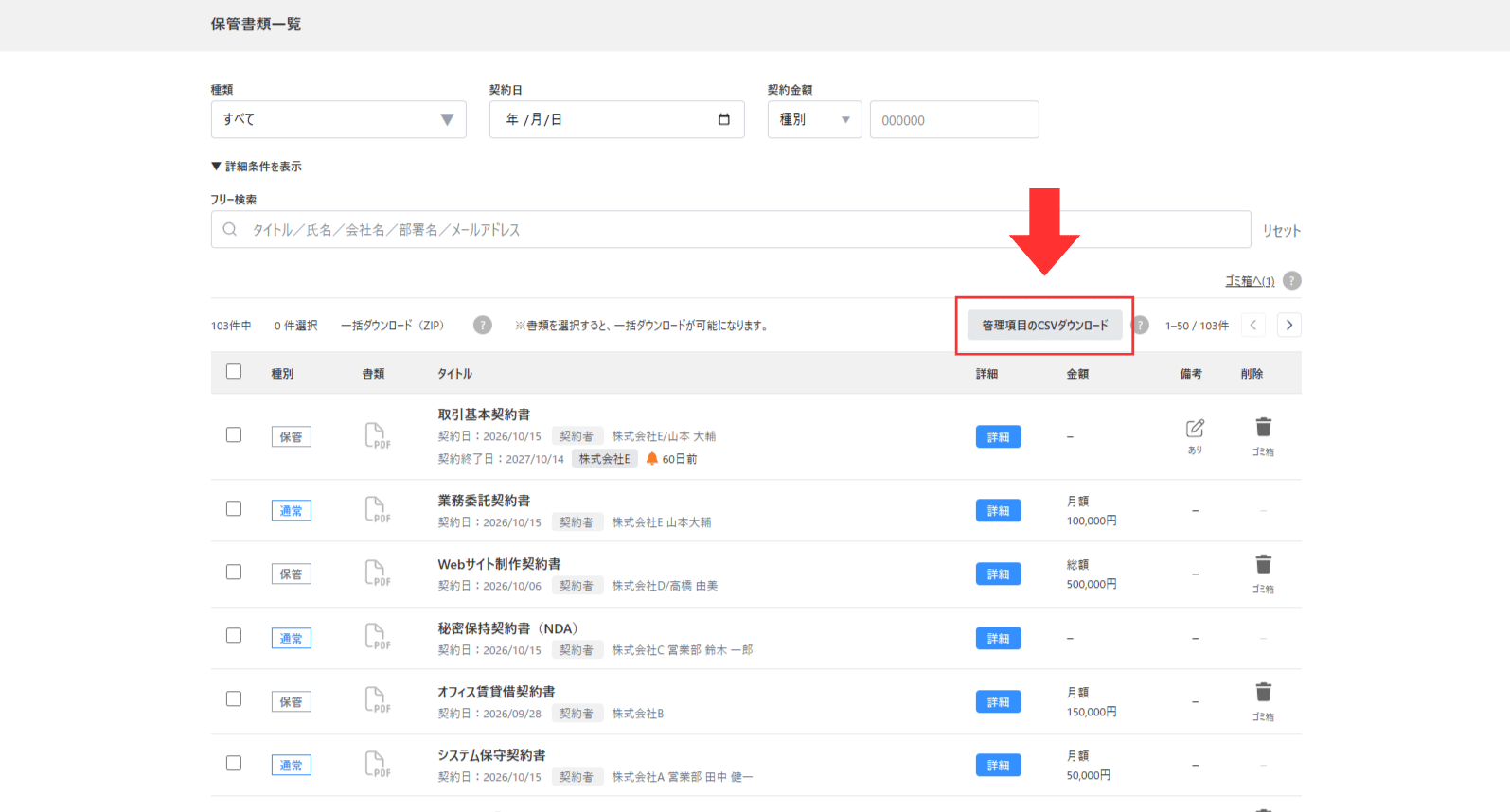Check the 業務委託契約書 row checkbox
The height and width of the screenshot is (812, 1510).
tap(234, 509)
